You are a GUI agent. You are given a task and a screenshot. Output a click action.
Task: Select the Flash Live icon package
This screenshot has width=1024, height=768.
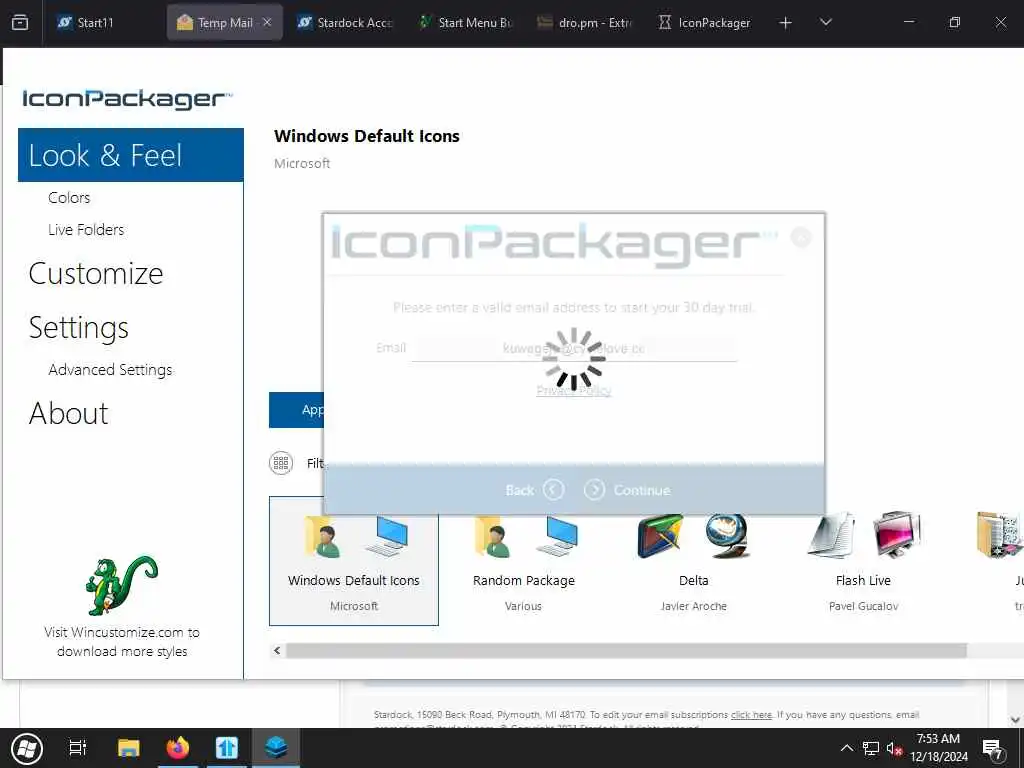tap(863, 563)
